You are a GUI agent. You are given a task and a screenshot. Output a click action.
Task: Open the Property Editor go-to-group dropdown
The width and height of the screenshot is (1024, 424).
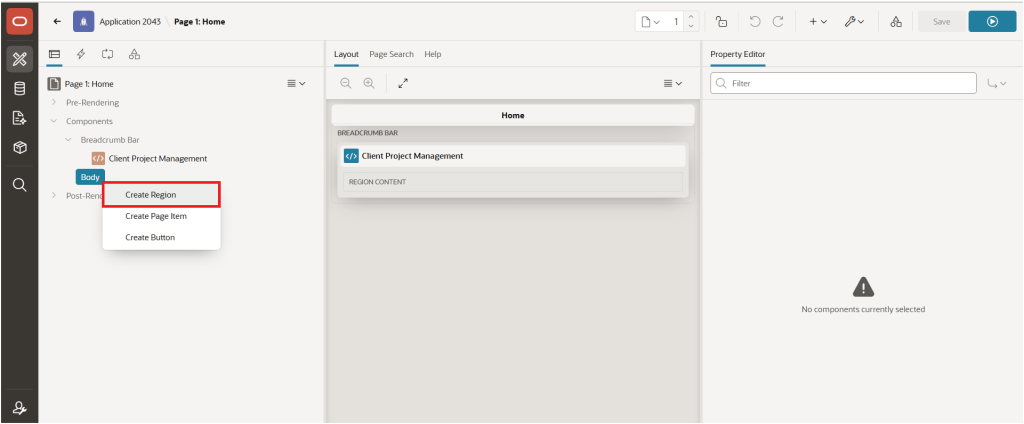point(996,83)
